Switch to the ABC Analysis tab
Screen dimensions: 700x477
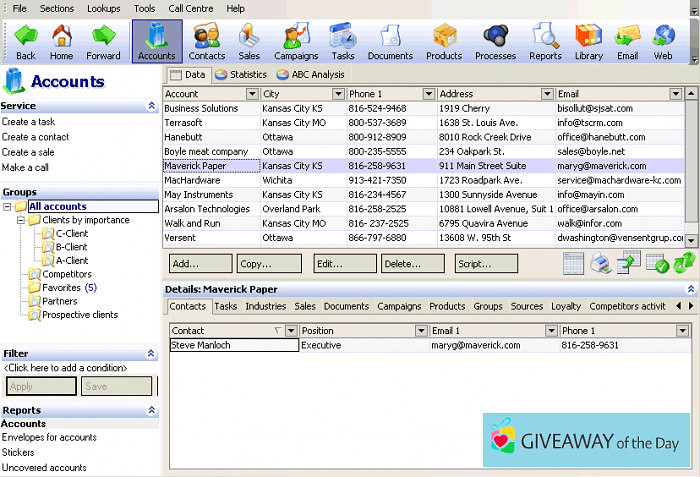(311, 74)
